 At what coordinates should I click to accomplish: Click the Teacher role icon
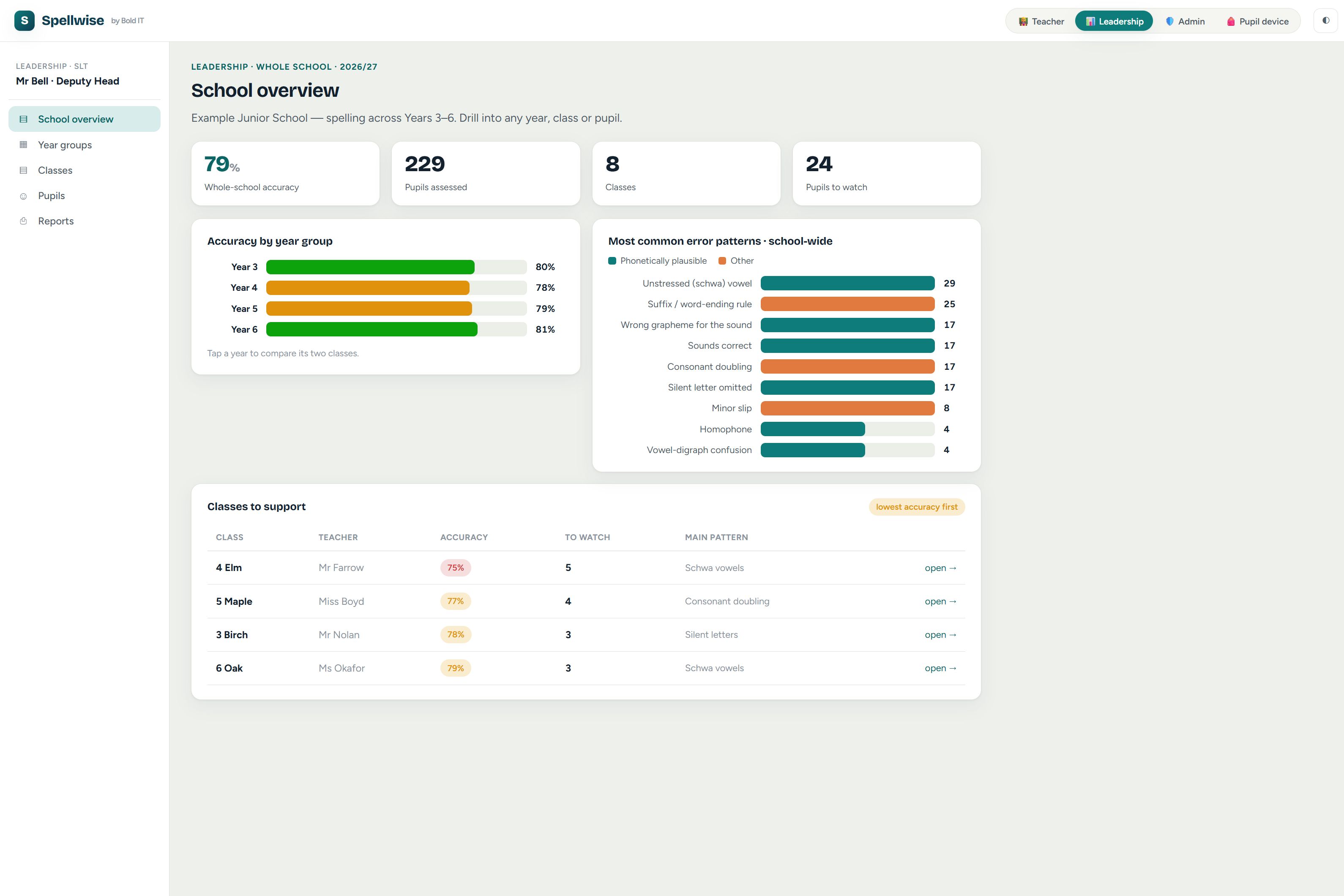[x=1023, y=21]
